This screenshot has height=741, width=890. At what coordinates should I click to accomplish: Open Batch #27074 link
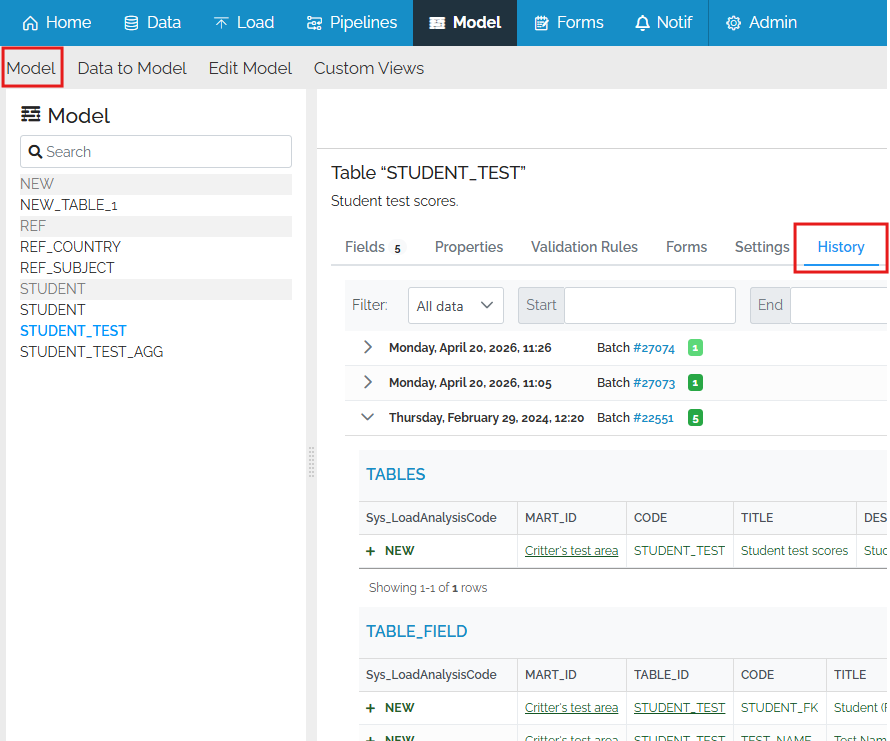pos(654,348)
